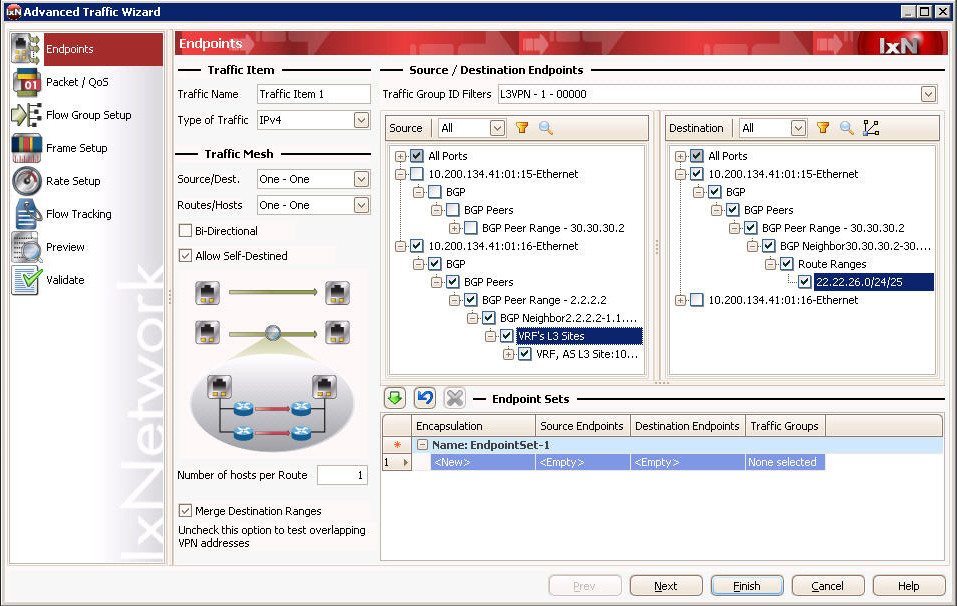Select the None selected traffic groups cell
The image size is (957, 606).
coord(785,462)
